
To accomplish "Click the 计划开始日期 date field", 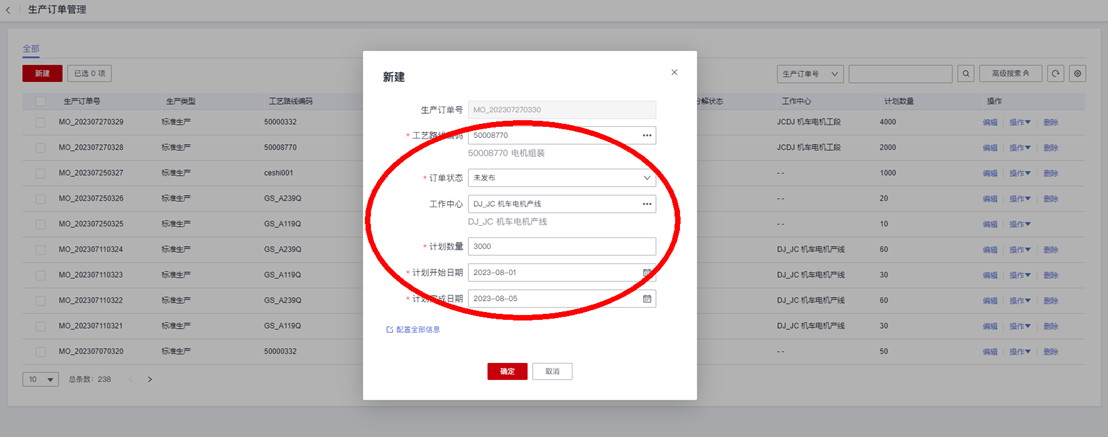I will (562, 272).
